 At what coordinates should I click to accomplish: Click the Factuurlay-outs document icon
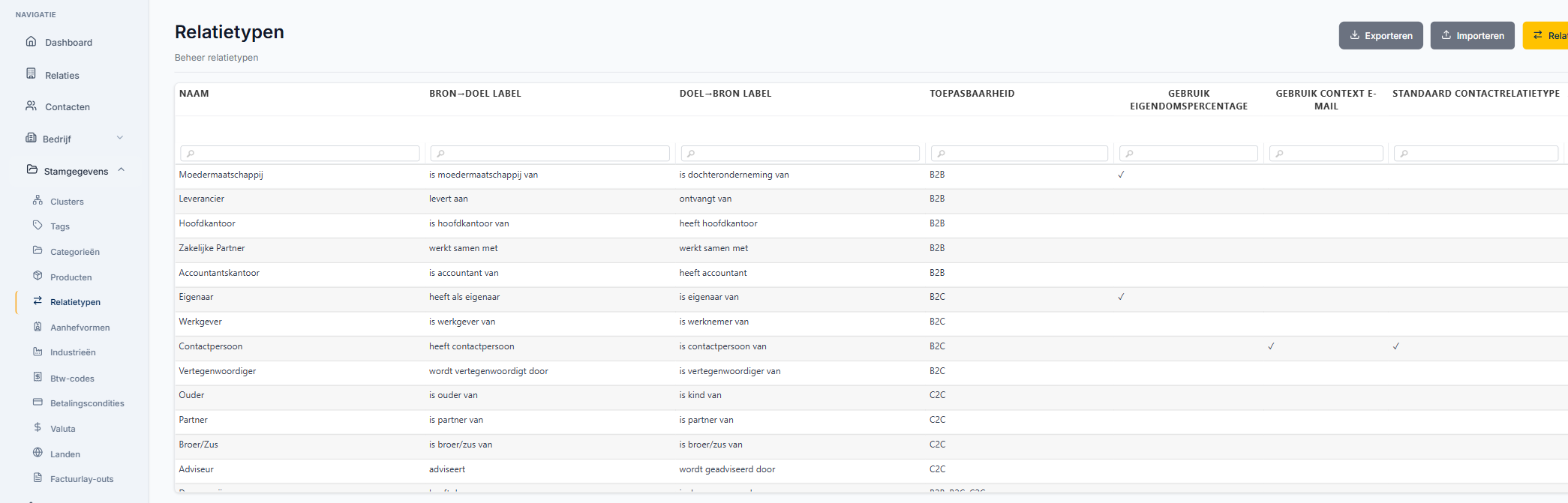tap(37, 478)
